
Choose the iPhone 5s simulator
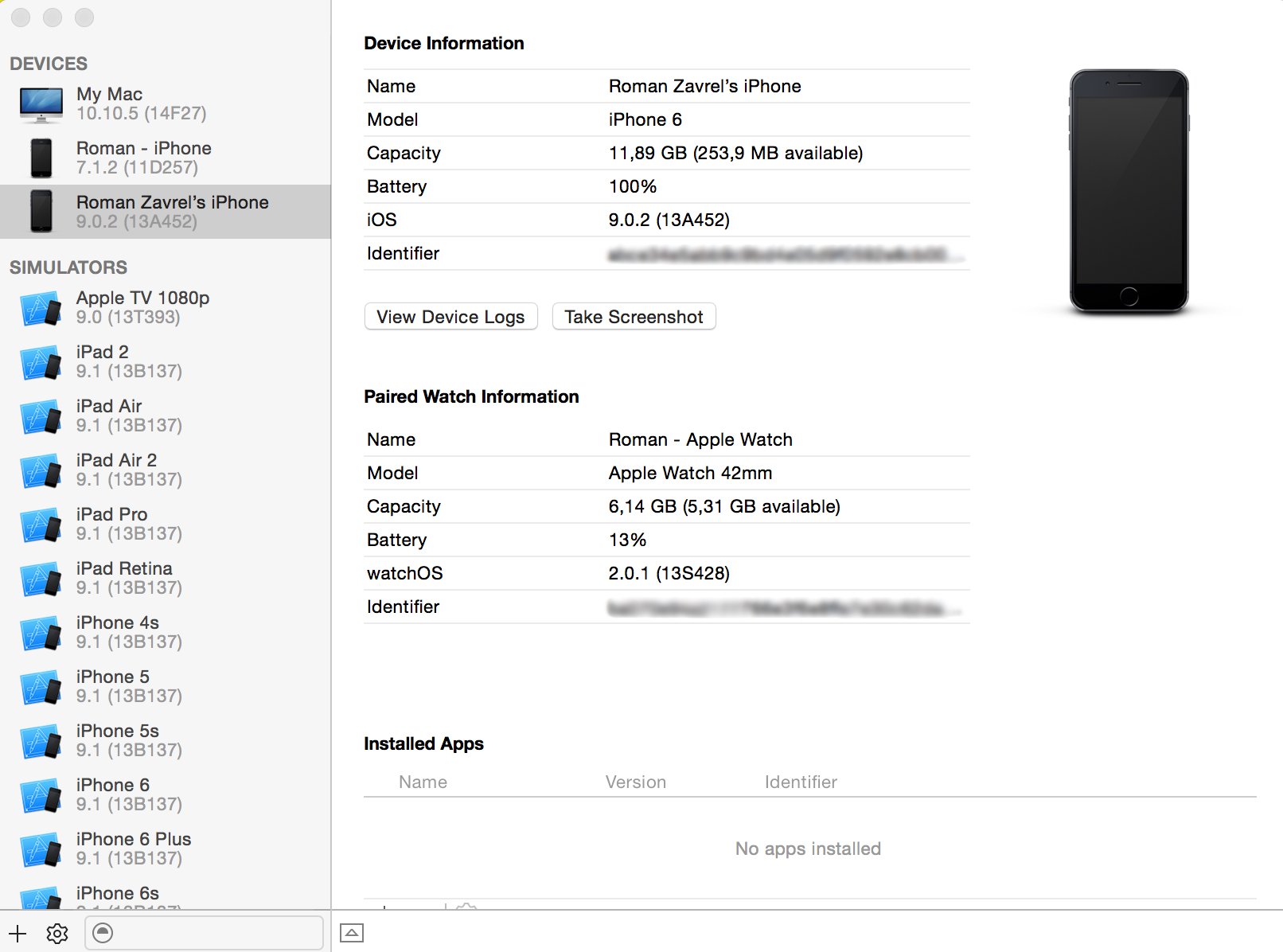click(x=166, y=740)
